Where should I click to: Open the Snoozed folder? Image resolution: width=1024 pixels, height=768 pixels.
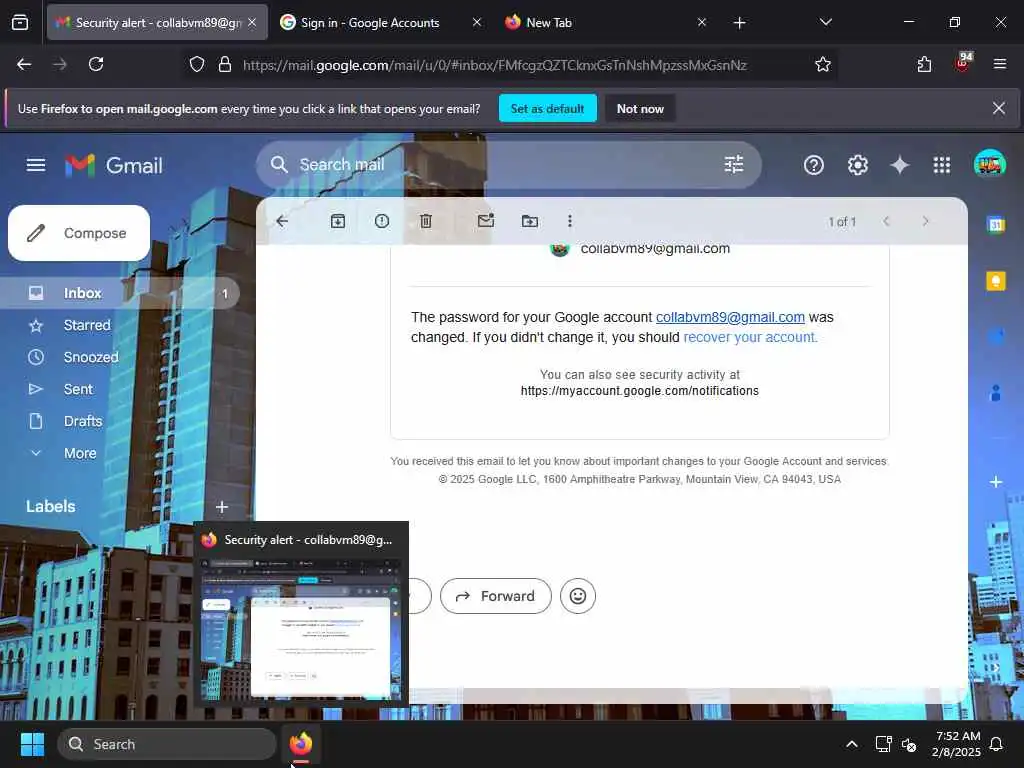tap(121, 357)
